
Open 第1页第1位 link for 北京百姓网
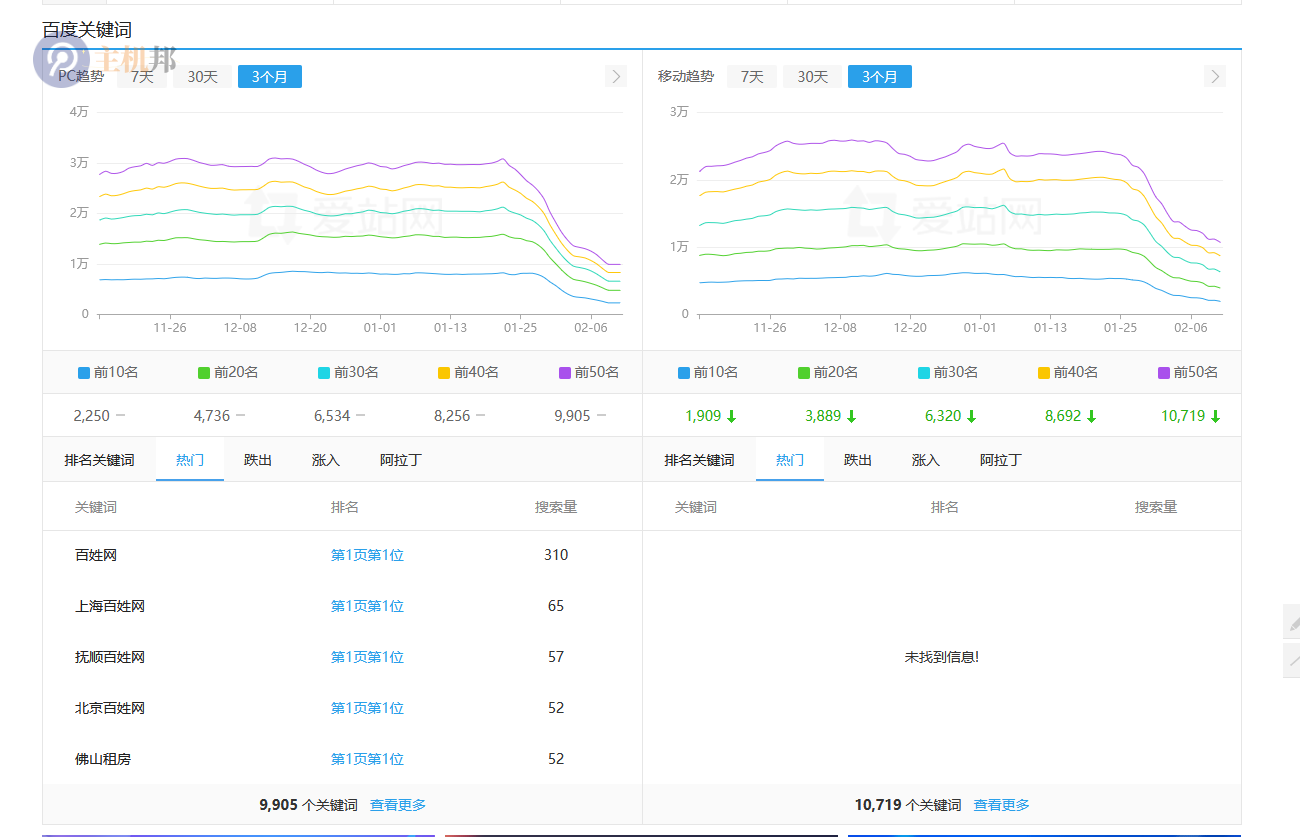point(367,708)
